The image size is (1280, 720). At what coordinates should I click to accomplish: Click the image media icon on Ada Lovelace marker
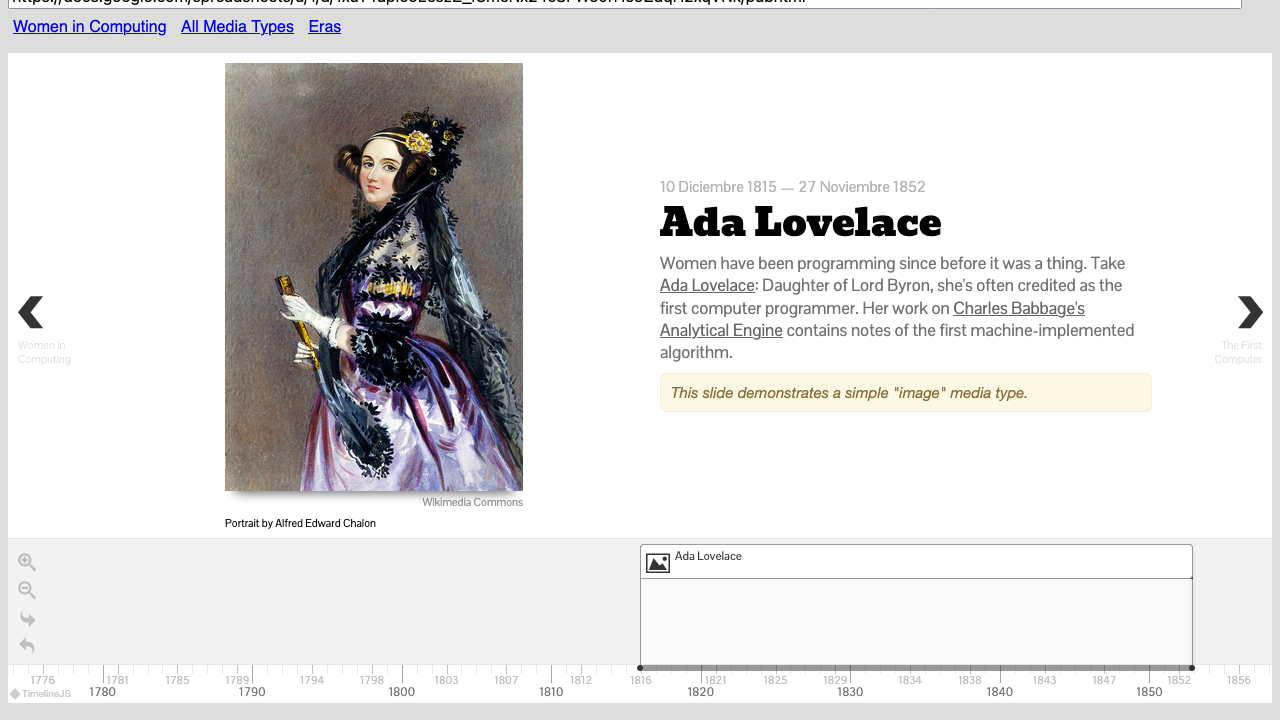coord(657,563)
